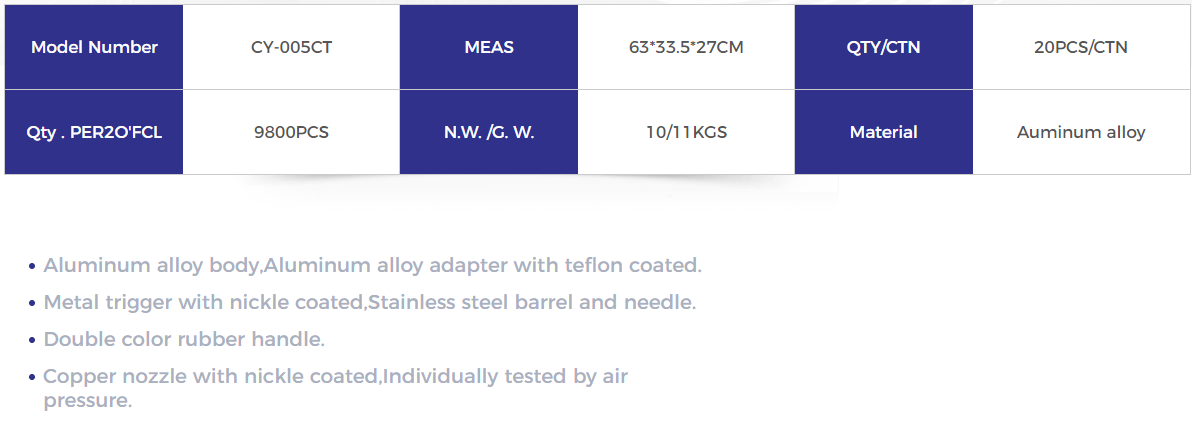
Task: Click the bullet dot before Aluminum alloy body
Action: 32,267
